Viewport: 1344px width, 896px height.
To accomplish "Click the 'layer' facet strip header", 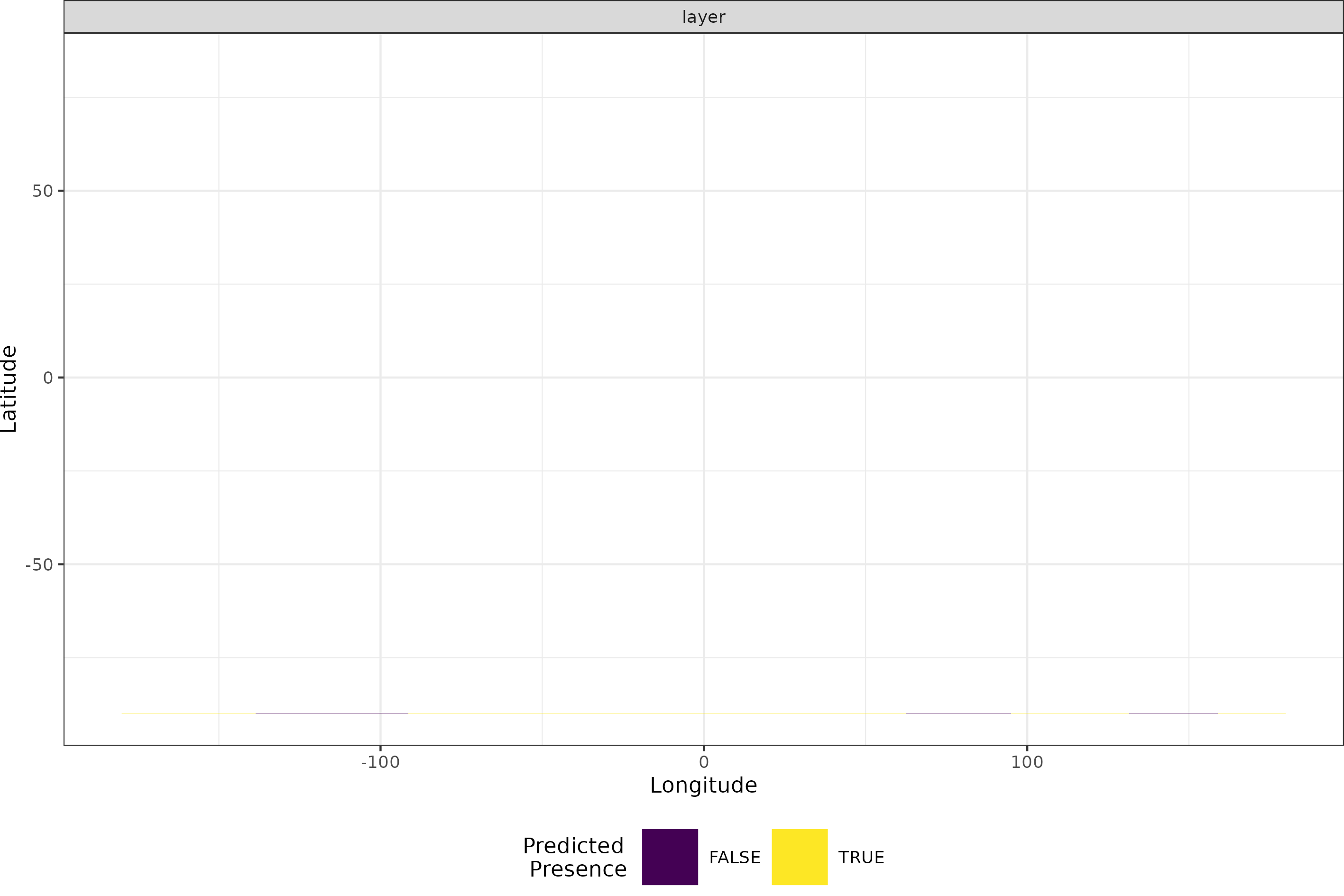I will (703, 17).
